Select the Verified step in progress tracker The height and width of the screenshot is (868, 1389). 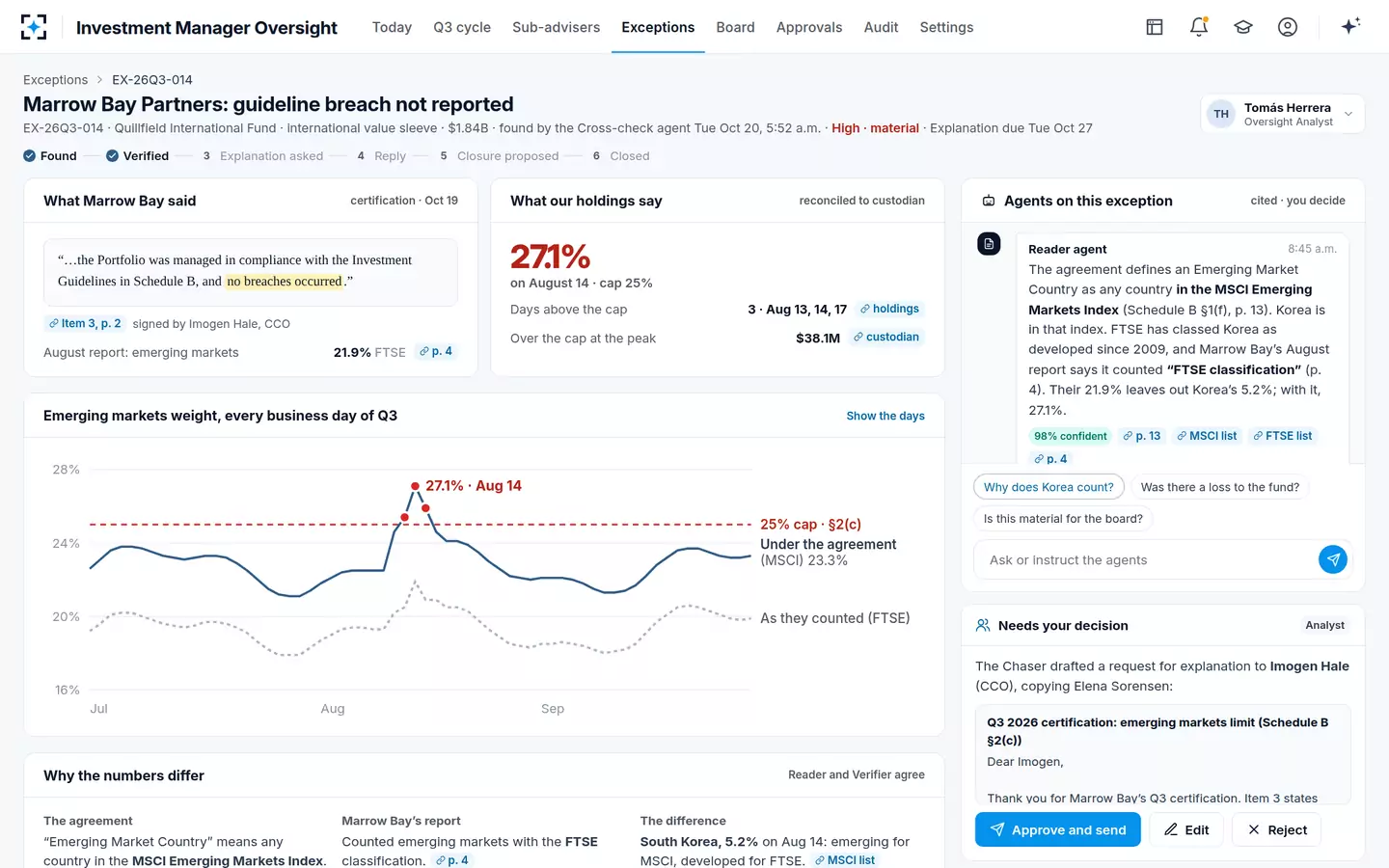[x=137, y=156]
